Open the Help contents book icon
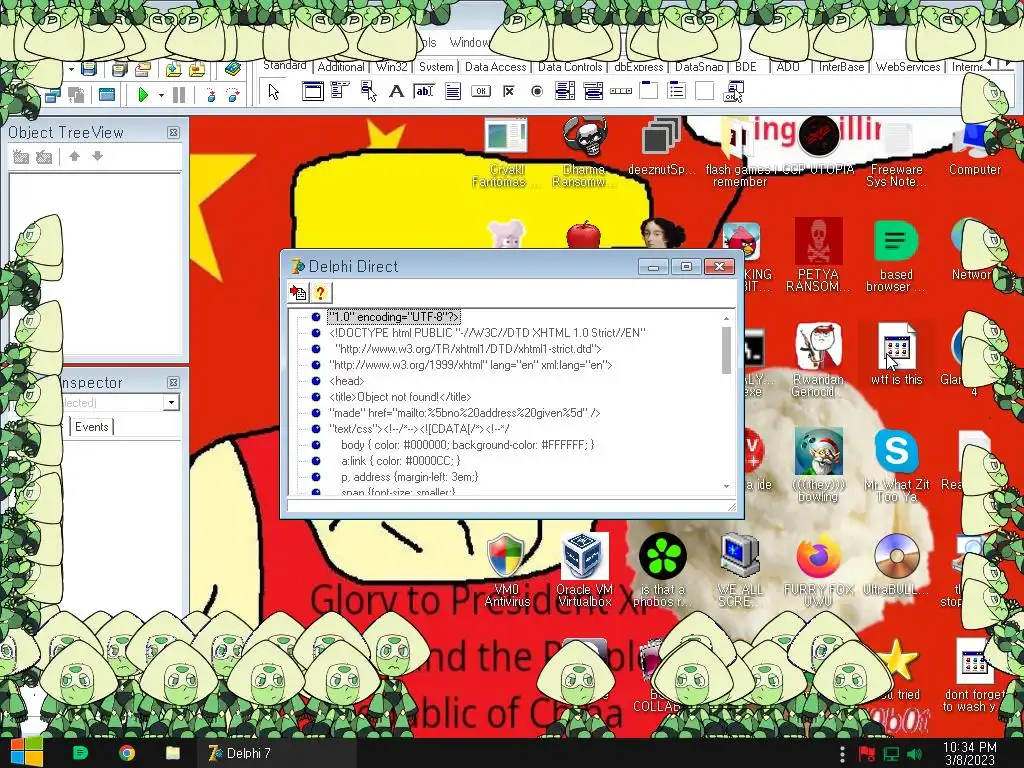Viewport: 1024px width, 768px height. point(232,69)
